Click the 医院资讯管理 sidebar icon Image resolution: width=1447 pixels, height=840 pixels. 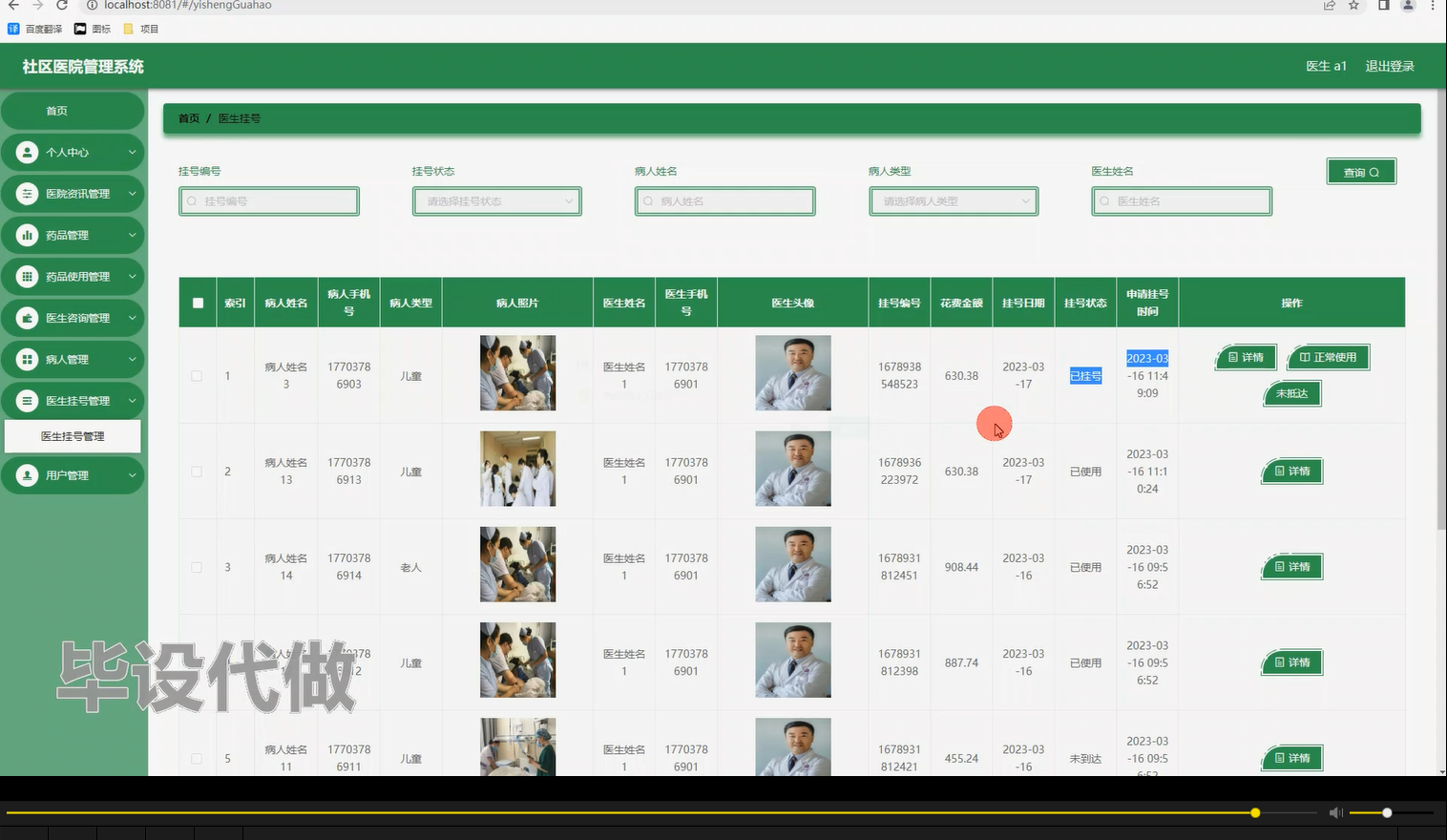[28, 194]
